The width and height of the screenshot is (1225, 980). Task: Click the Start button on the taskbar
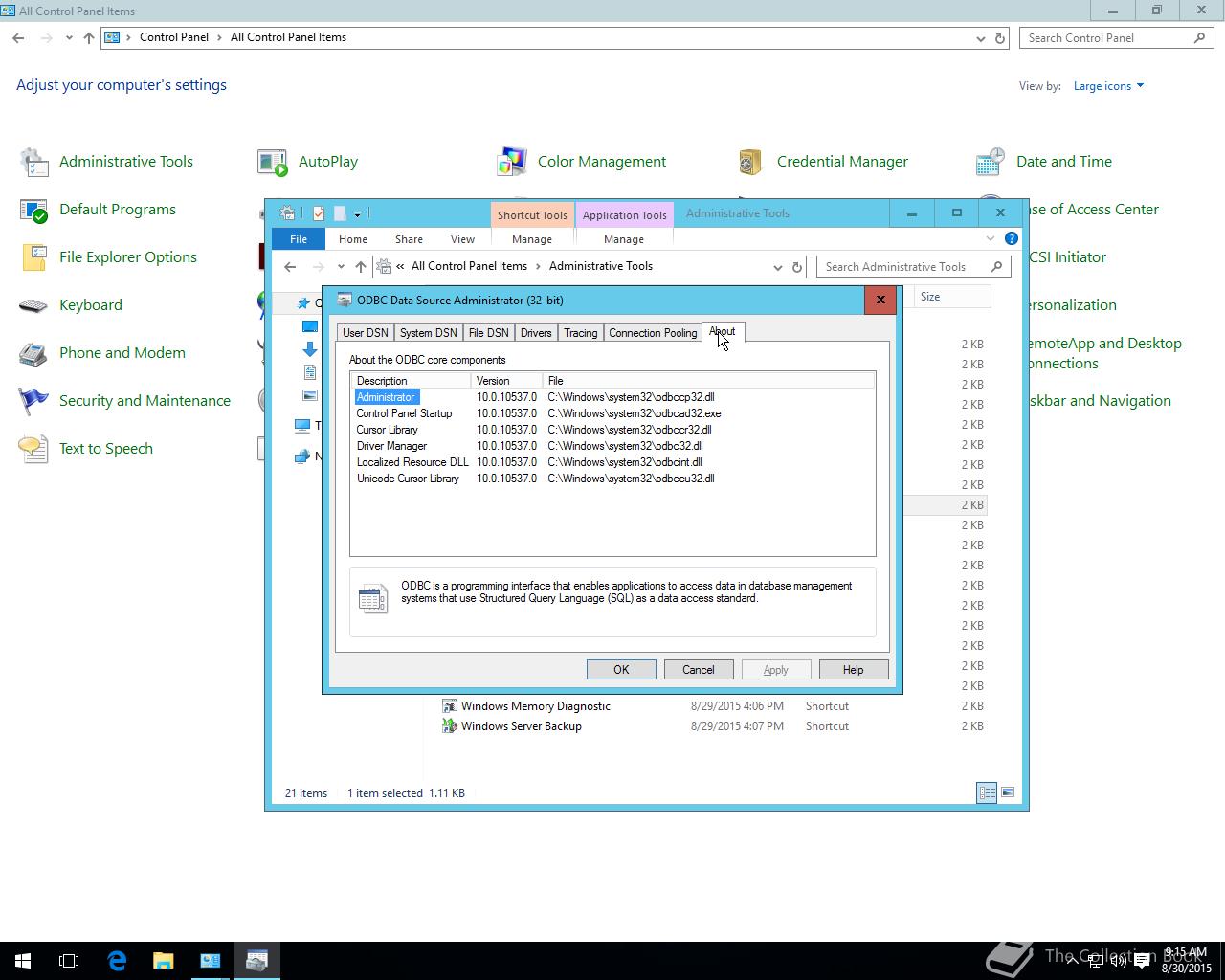(x=23, y=961)
